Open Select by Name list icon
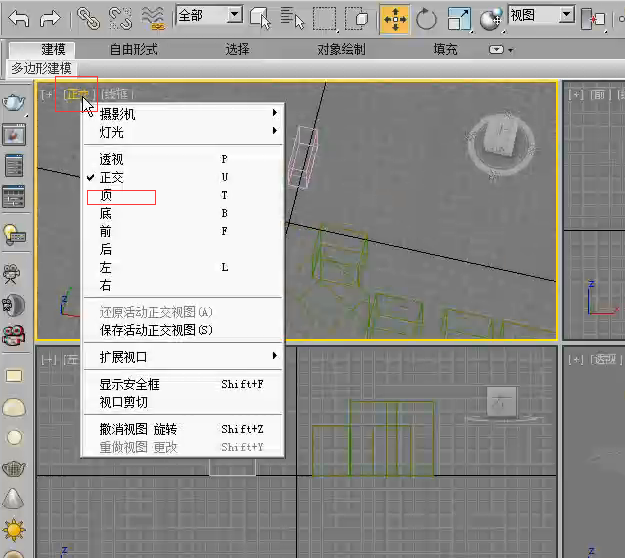This screenshot has height=558, width=625. pyautogui.click(x=292, y=18)
